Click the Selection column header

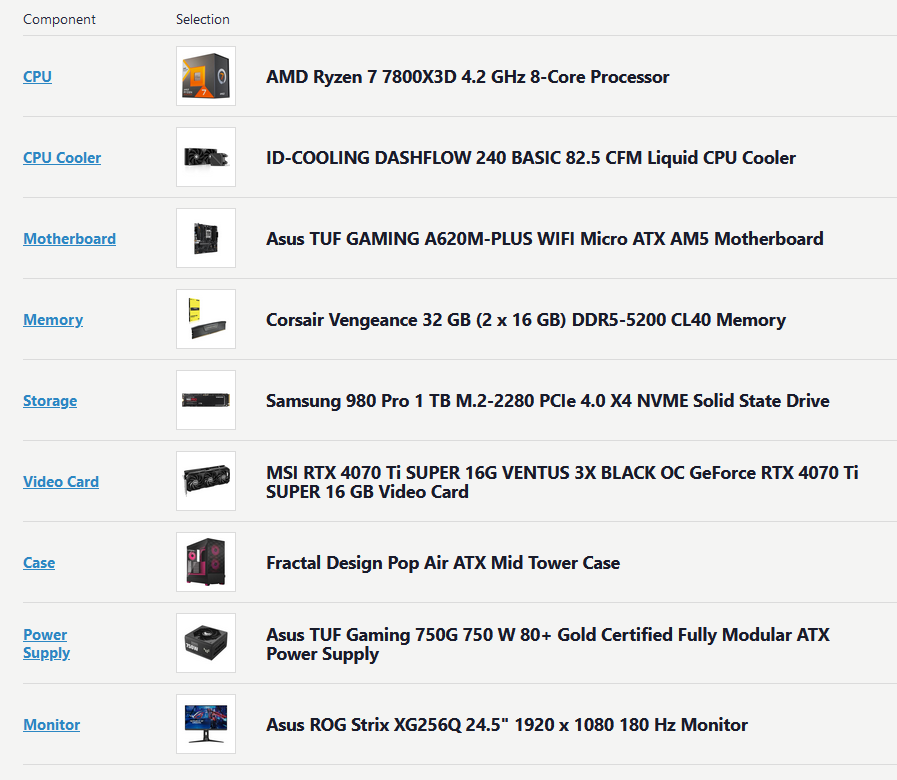coord(203,19)
